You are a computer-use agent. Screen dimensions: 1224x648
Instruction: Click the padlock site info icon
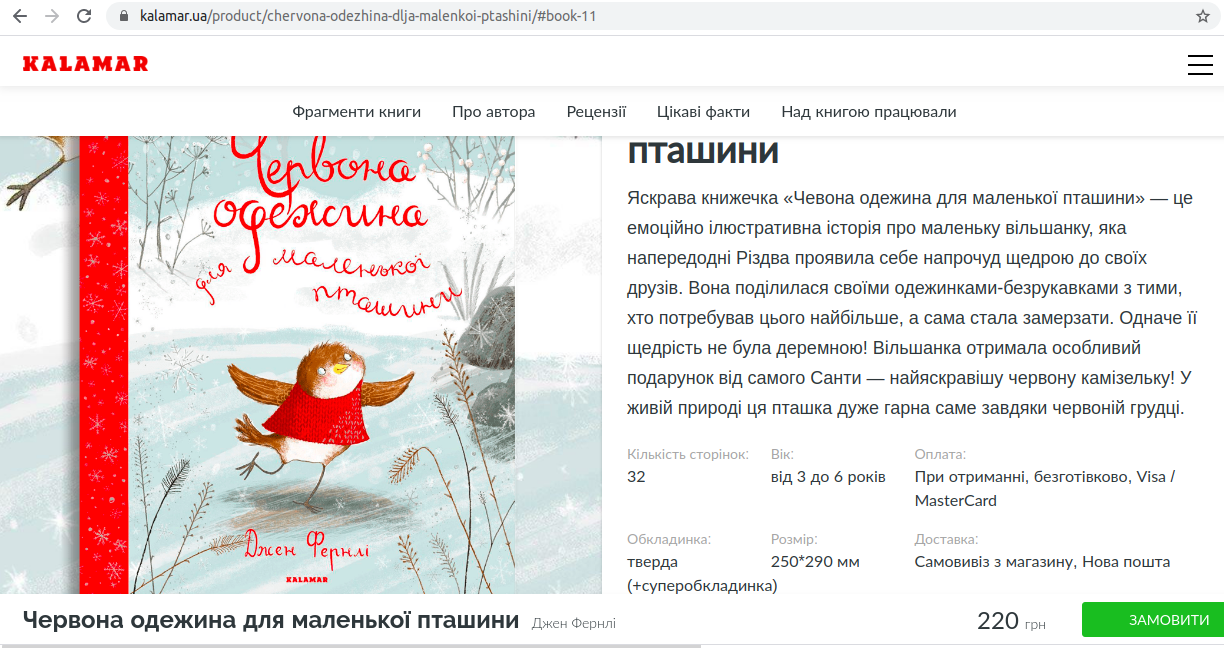point(125,16)
